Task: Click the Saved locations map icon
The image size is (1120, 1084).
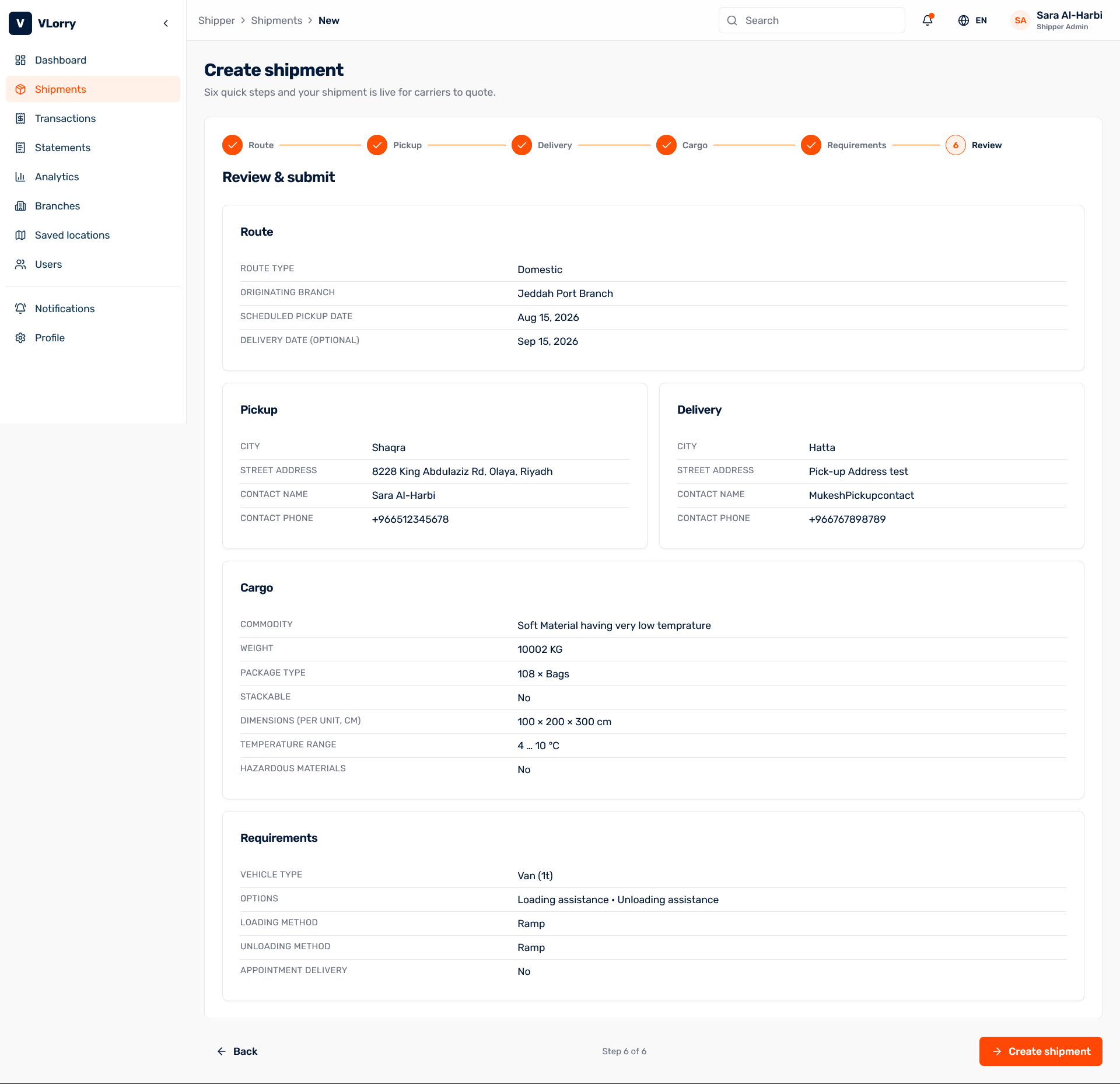Action: [x=20, y=235]
